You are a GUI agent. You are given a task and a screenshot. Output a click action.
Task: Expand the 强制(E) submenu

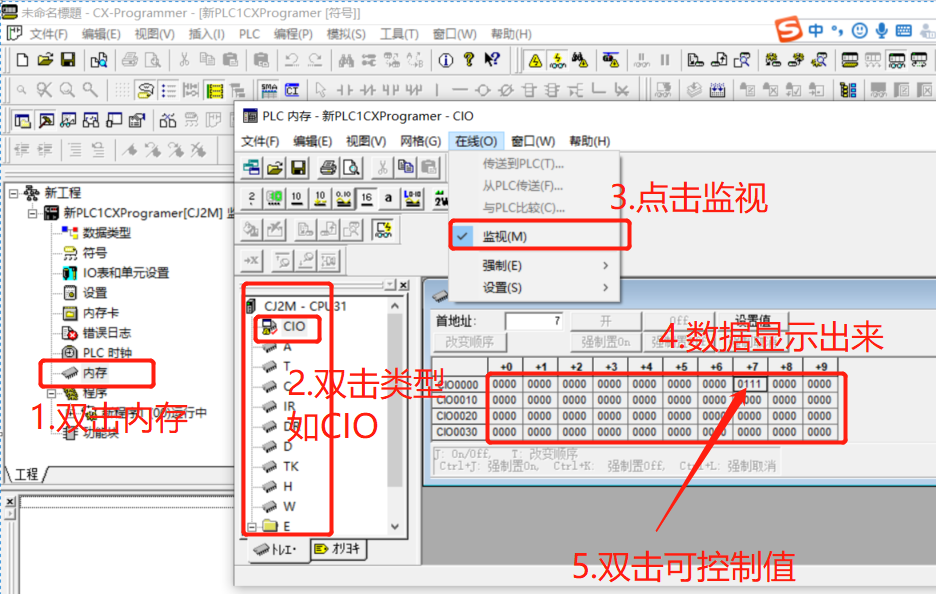click(x=534, y=265)
